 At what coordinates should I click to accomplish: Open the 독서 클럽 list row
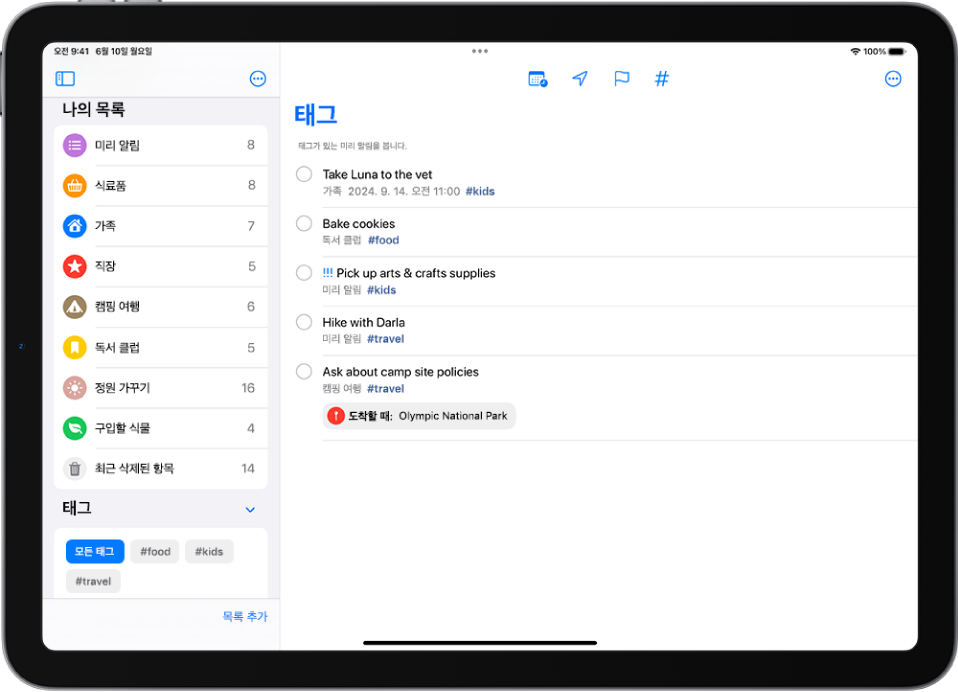(161, 348)
